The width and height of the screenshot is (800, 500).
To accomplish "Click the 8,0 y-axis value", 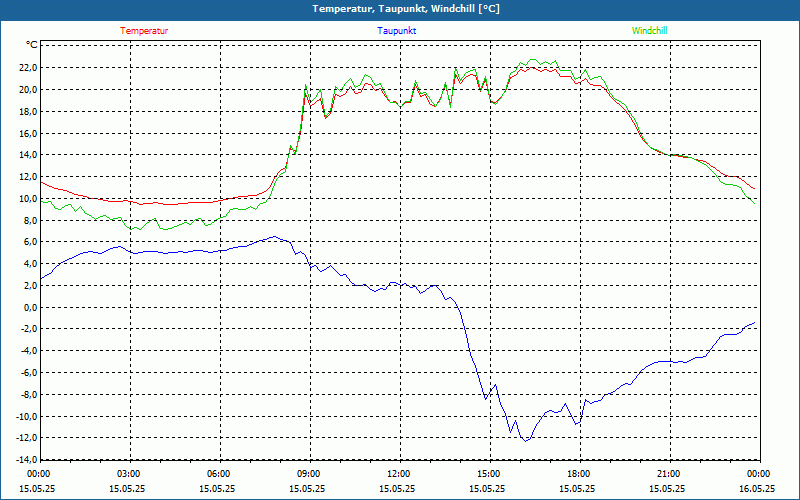I will point(30,221).
